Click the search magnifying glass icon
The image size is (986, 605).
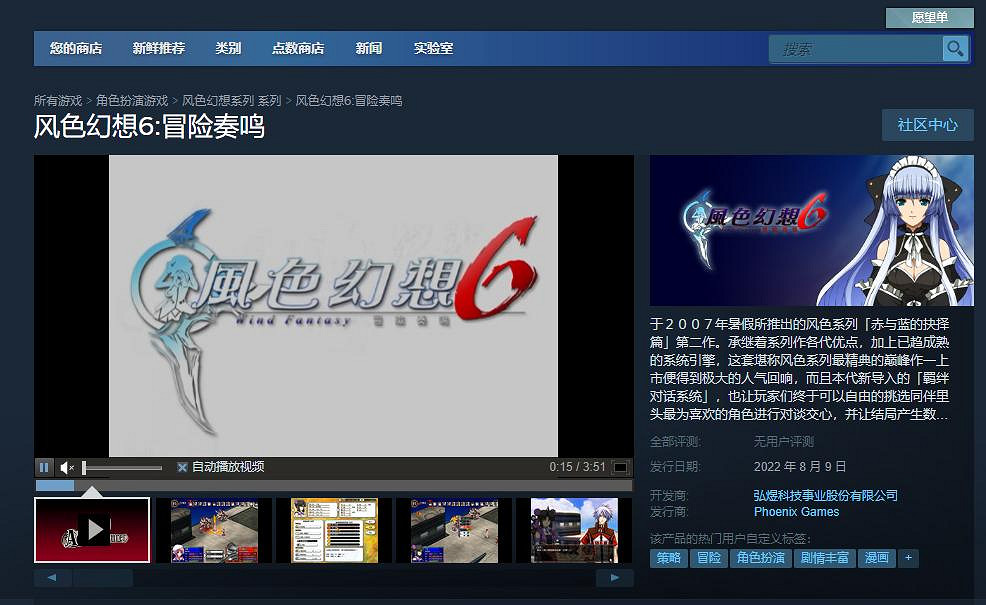click(x=955, y=48)
